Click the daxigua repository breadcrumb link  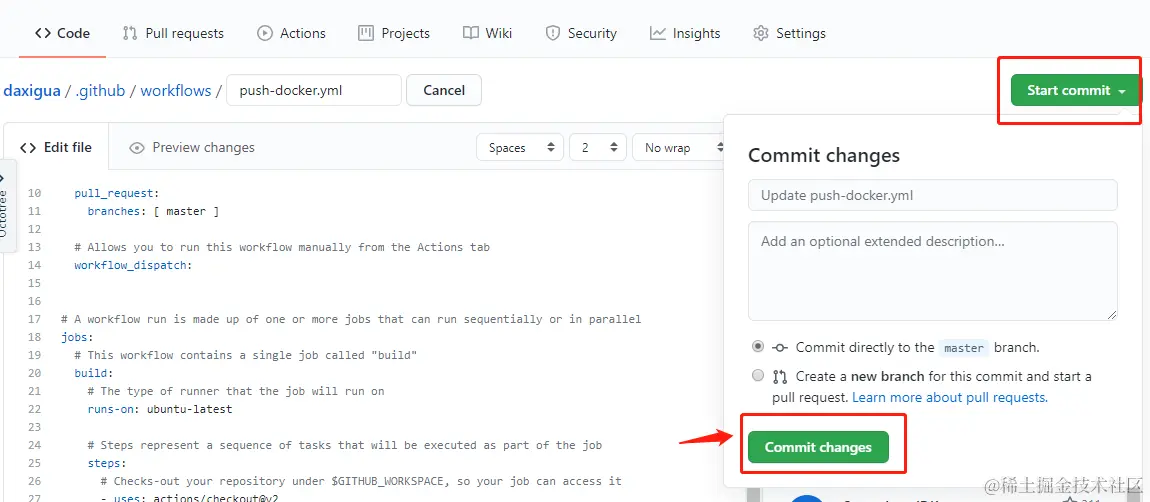pyautogui.click(x=32, y=91)
